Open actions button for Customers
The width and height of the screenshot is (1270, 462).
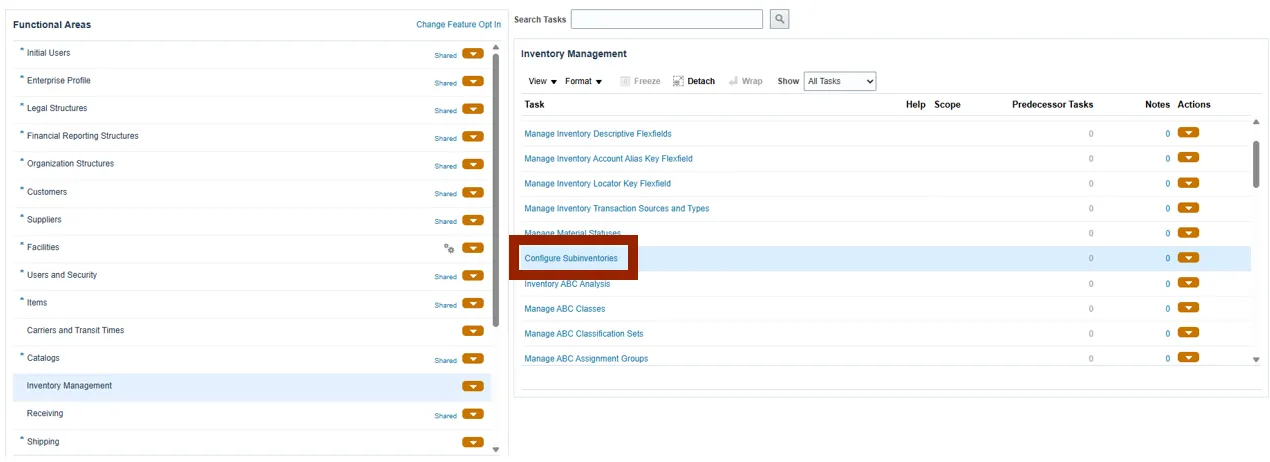(473, 193)
